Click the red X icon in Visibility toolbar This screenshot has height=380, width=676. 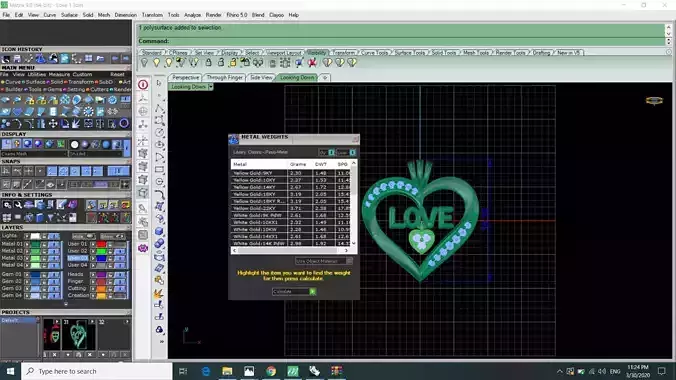coord(312,63)
